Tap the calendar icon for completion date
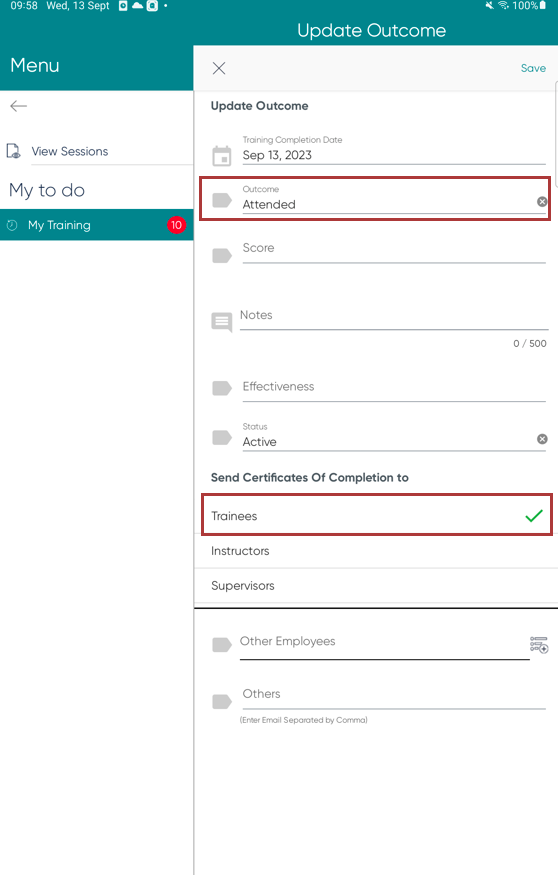Image resolution: width=558 pixels, height=875 pixels. (222, 156)
